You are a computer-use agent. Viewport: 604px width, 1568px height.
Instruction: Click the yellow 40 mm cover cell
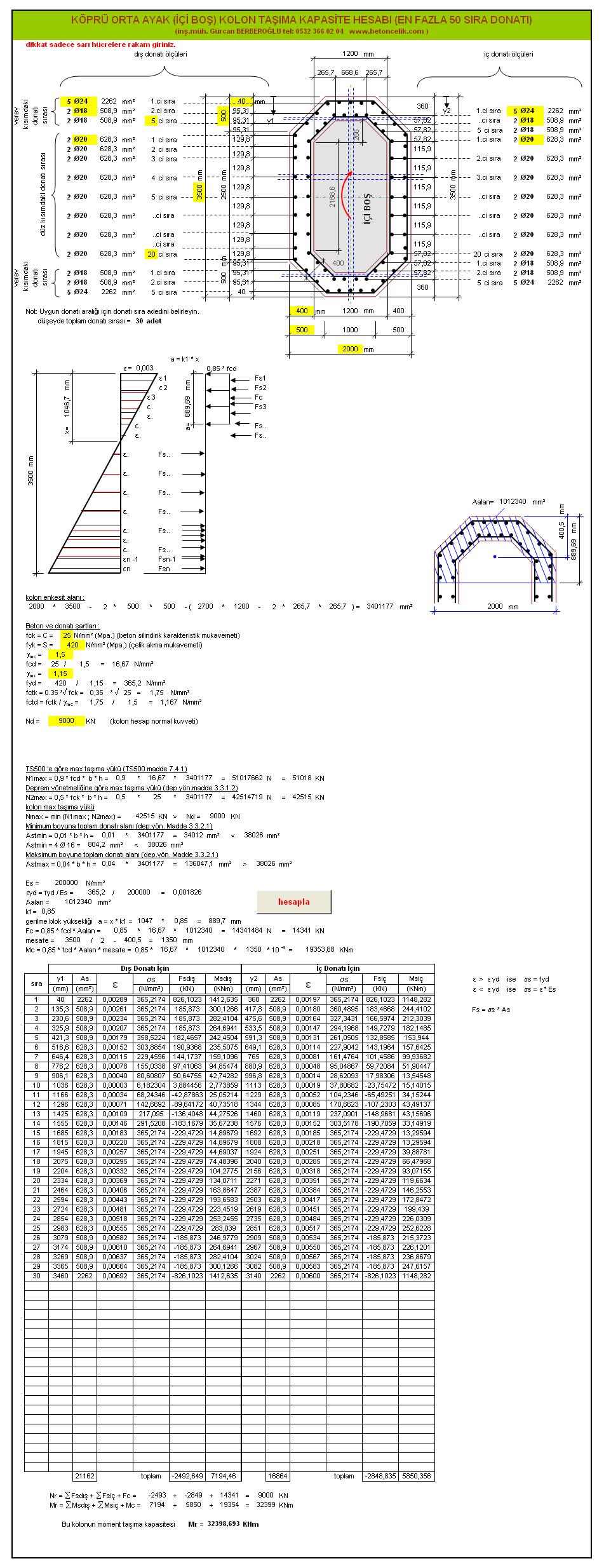[241, 101]
